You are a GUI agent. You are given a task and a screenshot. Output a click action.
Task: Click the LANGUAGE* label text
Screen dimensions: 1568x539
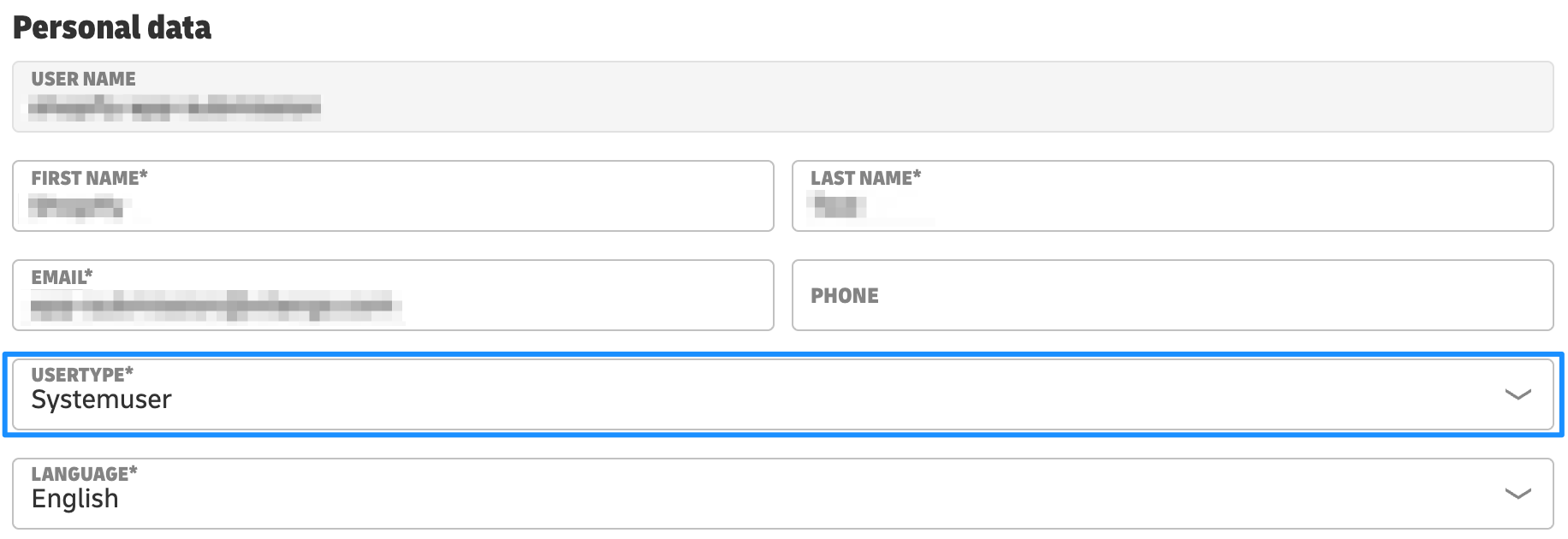pos(84,474)
